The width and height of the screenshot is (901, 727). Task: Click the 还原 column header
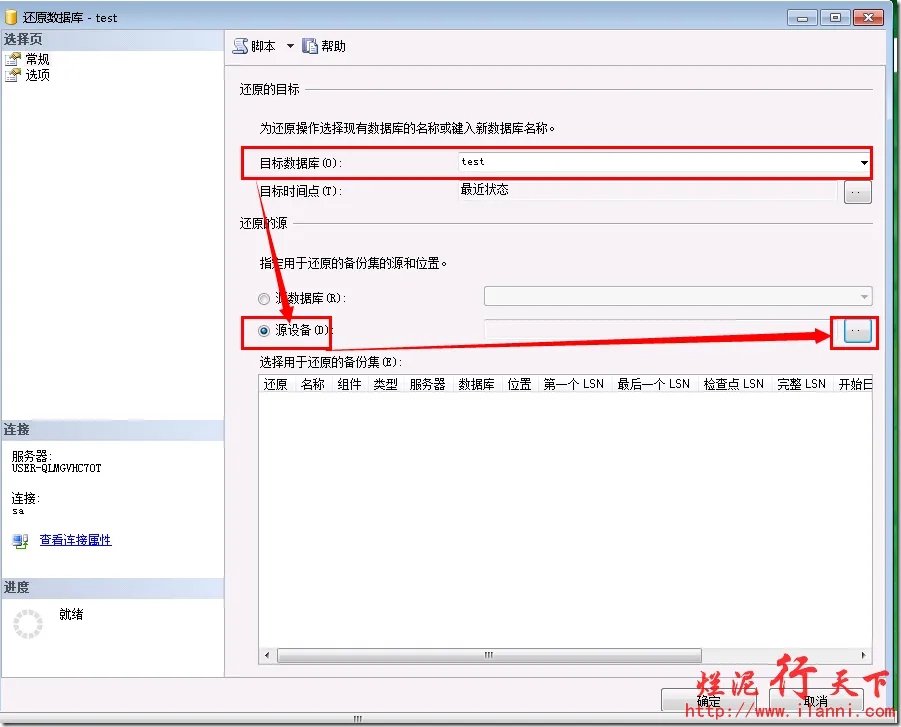point(276,384)
